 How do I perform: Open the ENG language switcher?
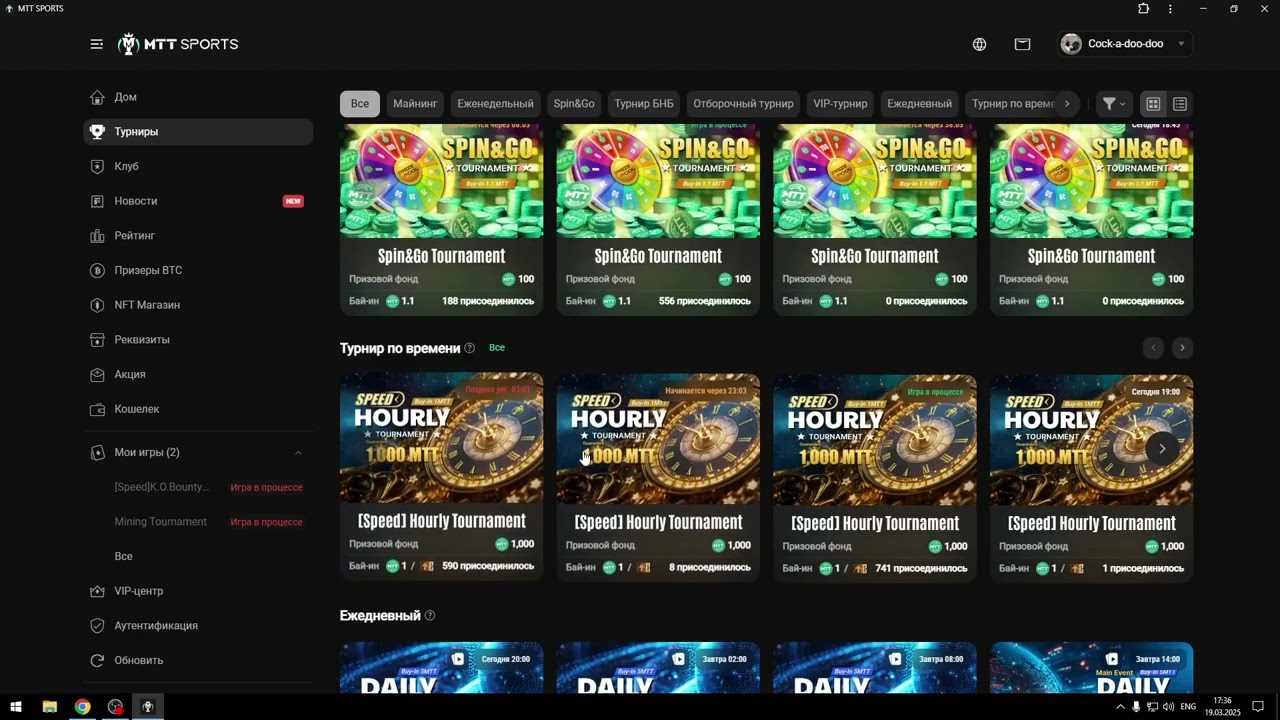coord(1188,707)
